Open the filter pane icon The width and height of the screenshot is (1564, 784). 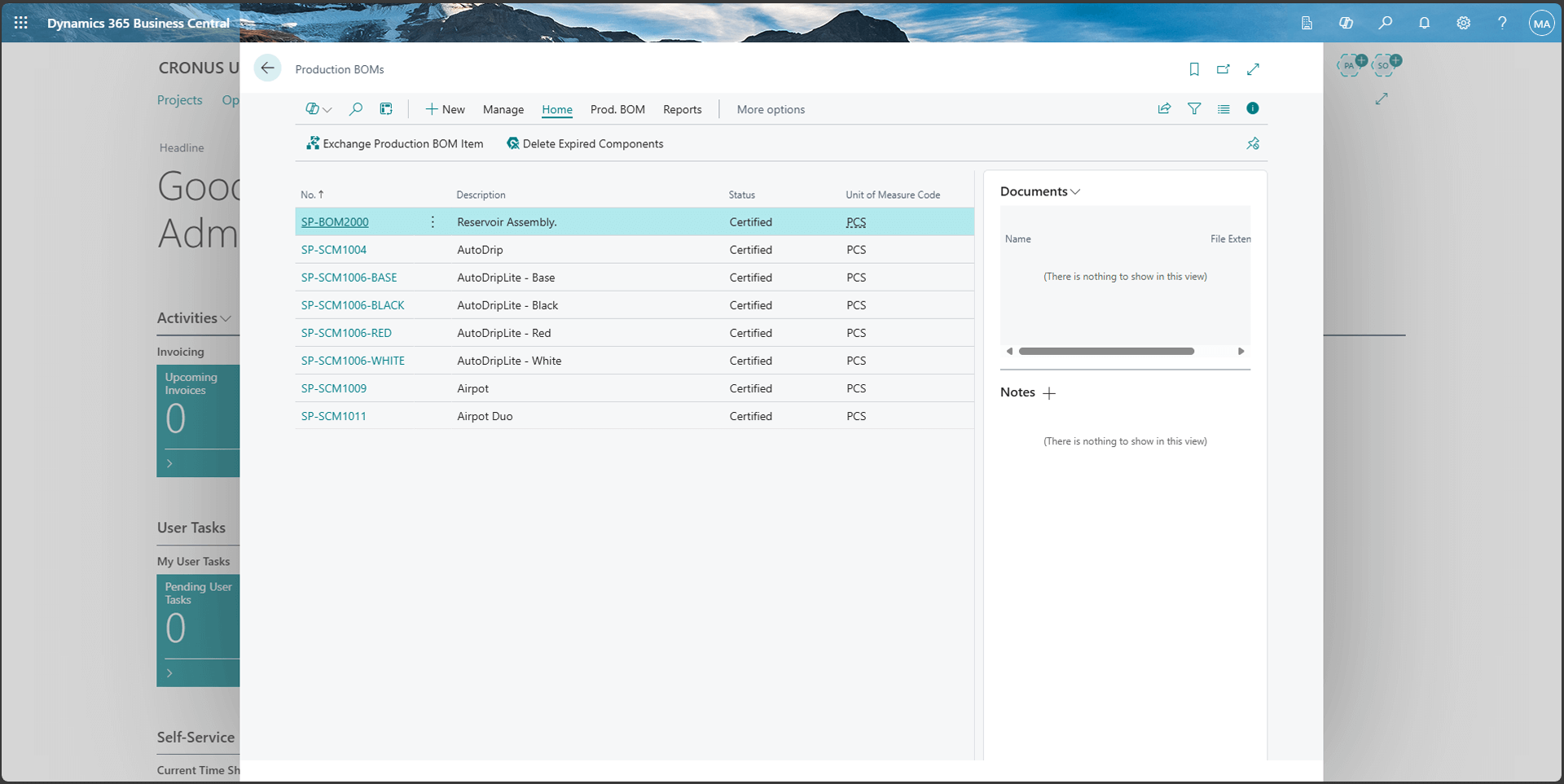pos(1194,108)
